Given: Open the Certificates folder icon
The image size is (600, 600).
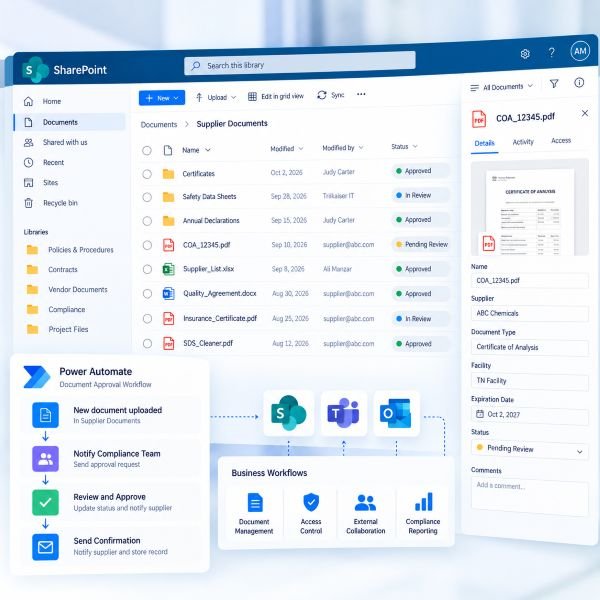Looking at the screenshot, I should click(168, 174).
